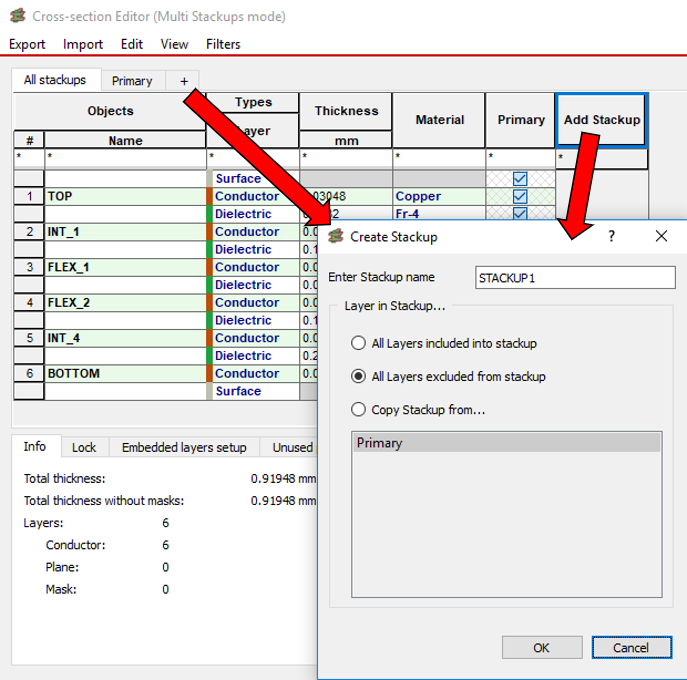The height and width of the screenshot is (680, 687).
Task: Click the Create Stackup dialog app icon
Action: click(336, 237)
